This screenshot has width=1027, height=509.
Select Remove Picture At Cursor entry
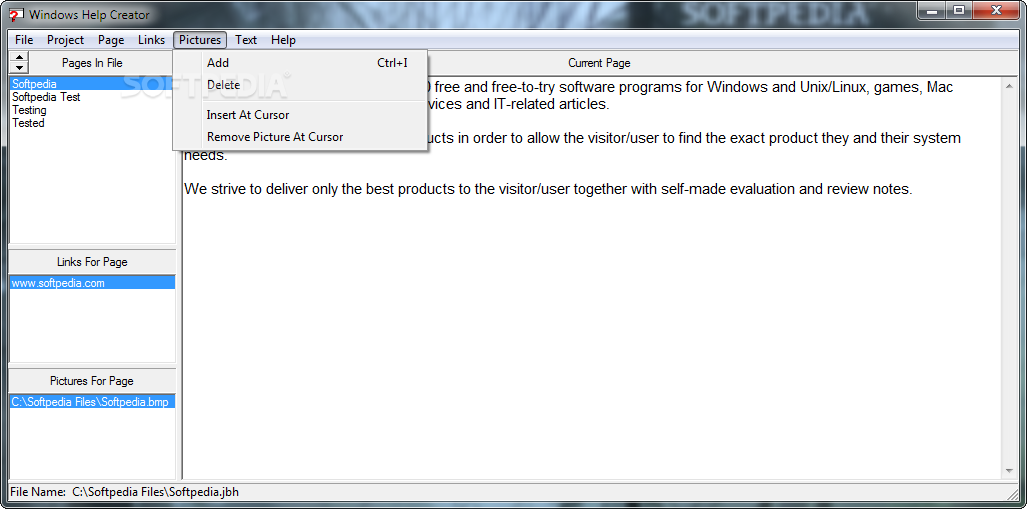pos(300,137)
